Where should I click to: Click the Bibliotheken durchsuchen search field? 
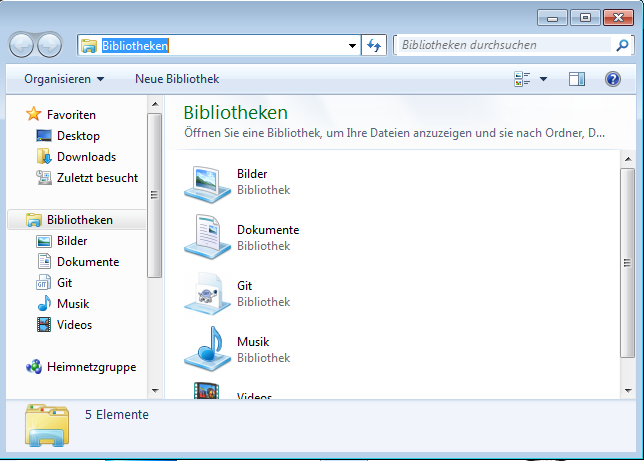pyautogui.click(x=502, y=45)
